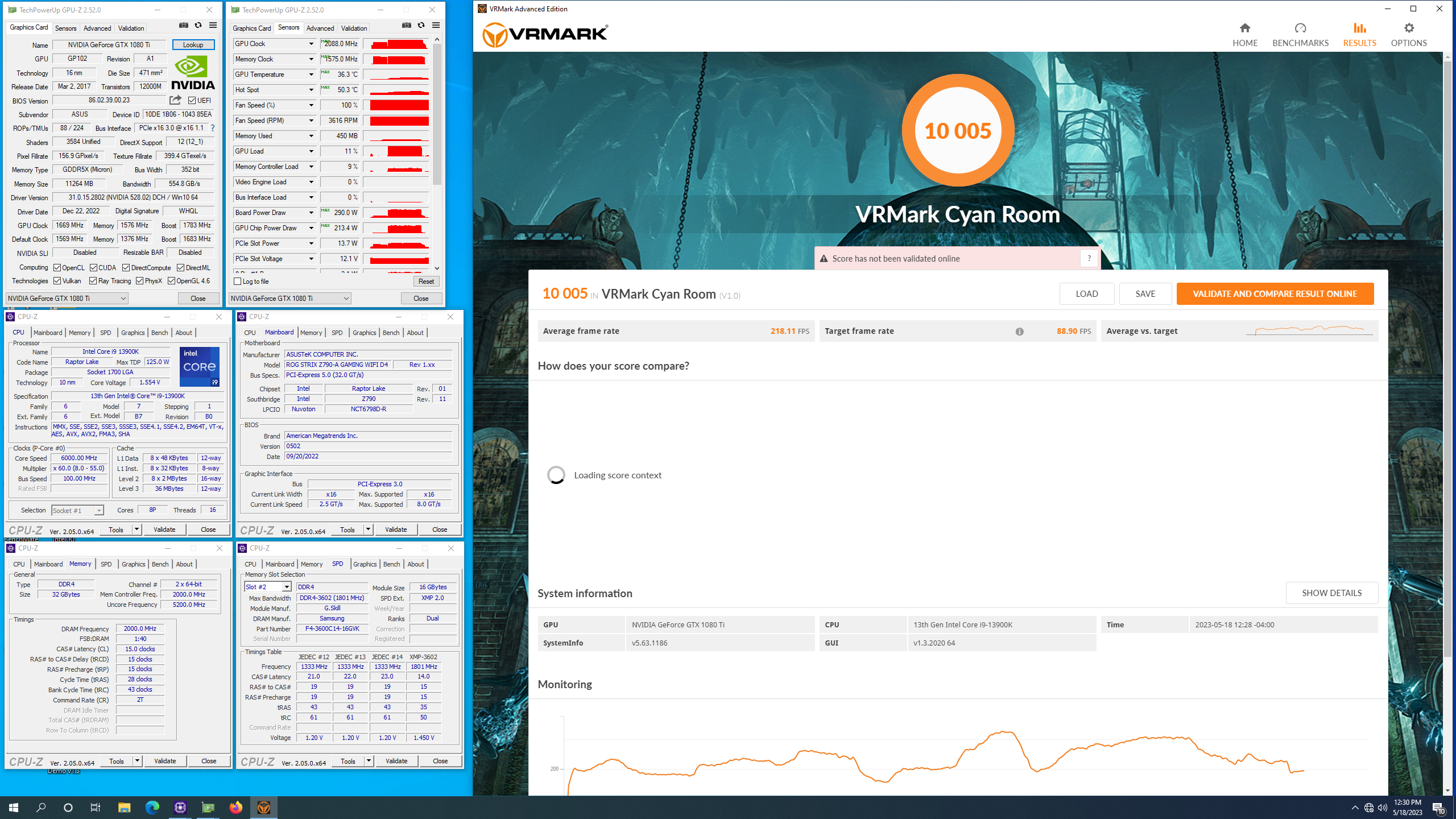
Task: Open Windows taskbar search
Action: tap(41, 807)
